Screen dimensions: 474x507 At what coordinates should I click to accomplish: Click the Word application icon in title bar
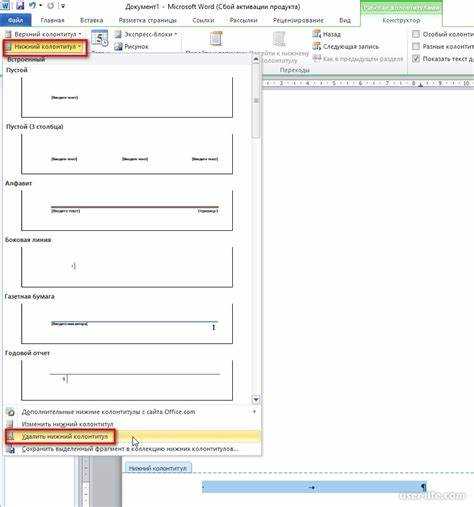pyautogui.click(x=5, y=5)
